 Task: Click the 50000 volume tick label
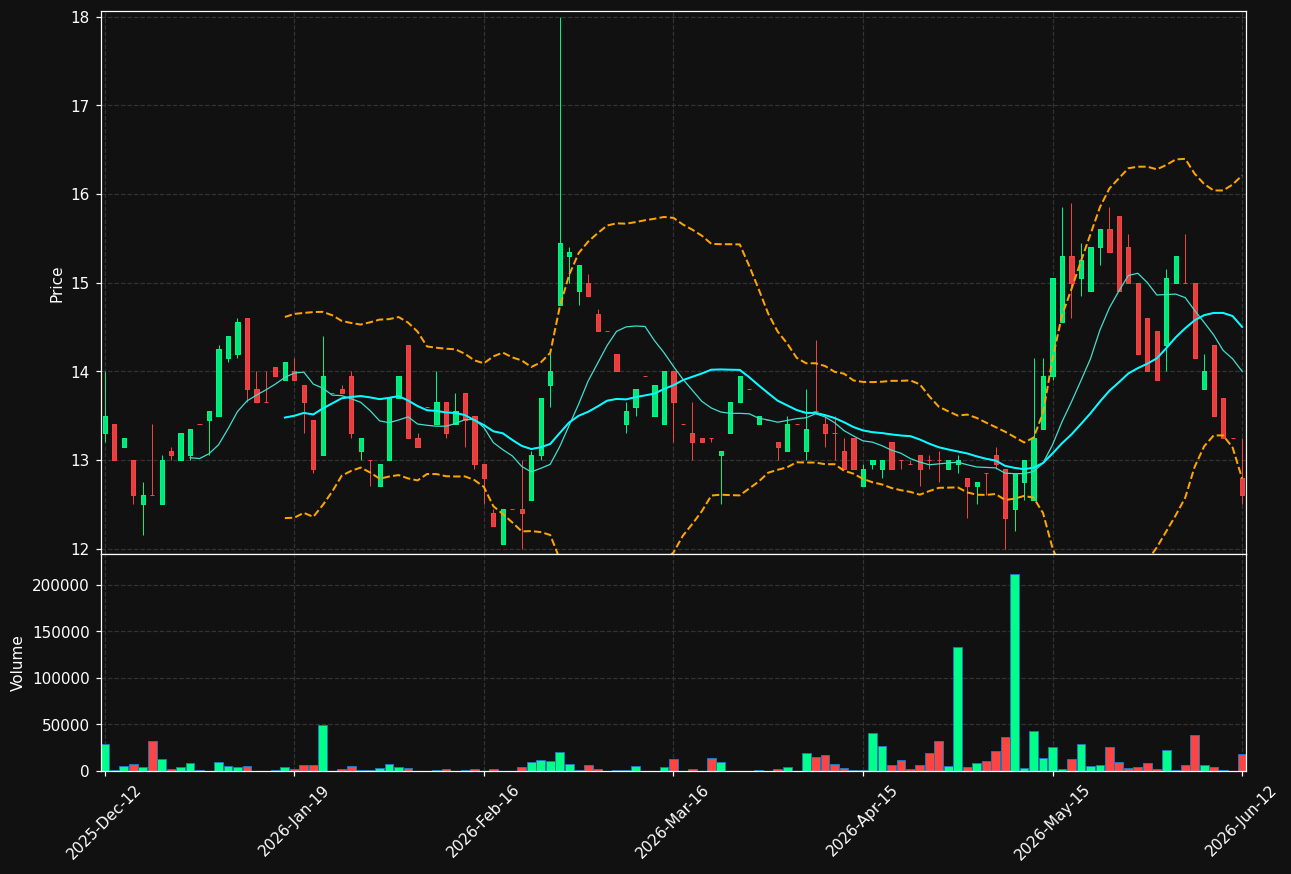click(x=65, y=725)
